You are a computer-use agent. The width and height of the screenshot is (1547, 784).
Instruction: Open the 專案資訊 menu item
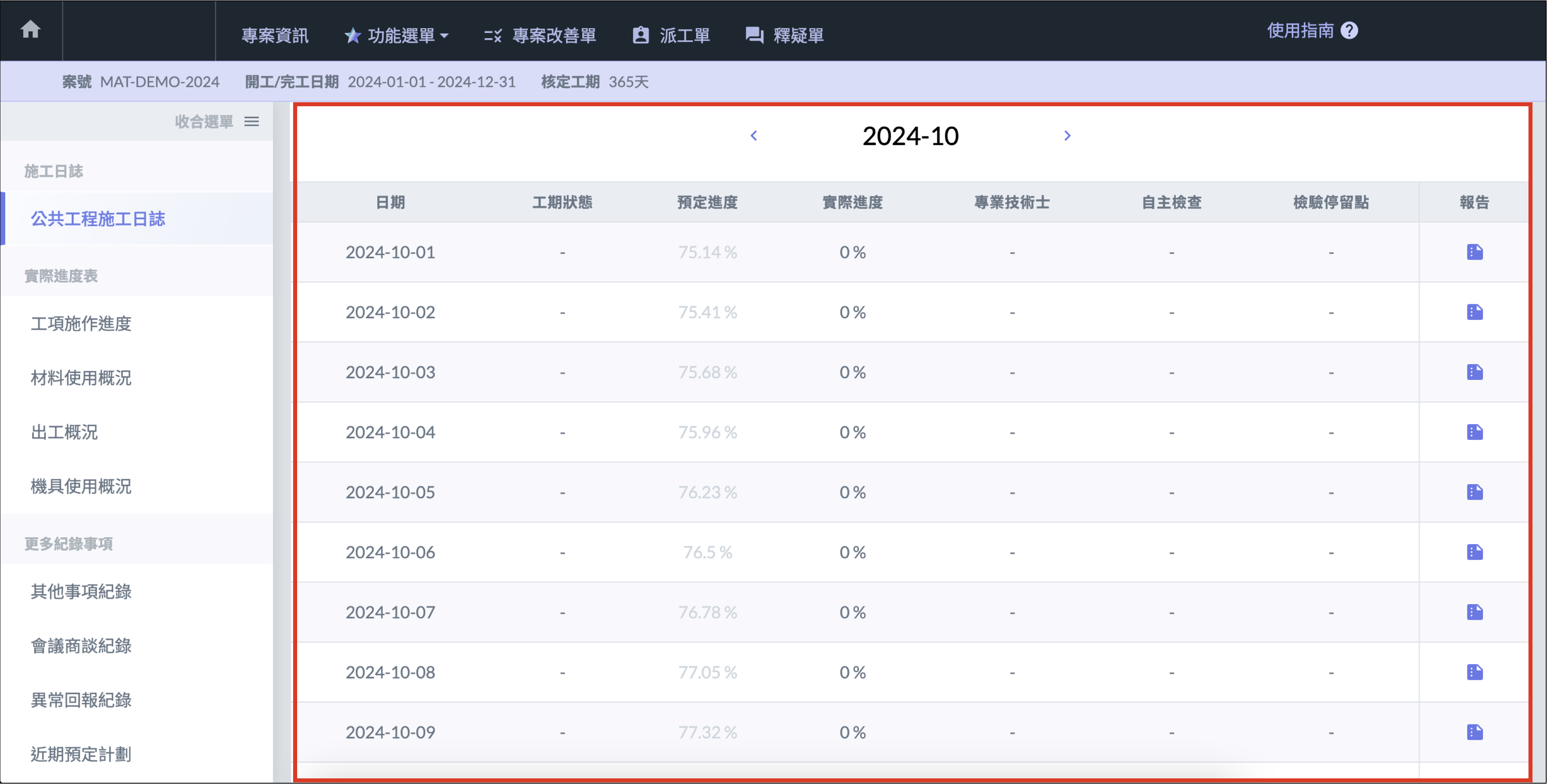tap(275, 35)
